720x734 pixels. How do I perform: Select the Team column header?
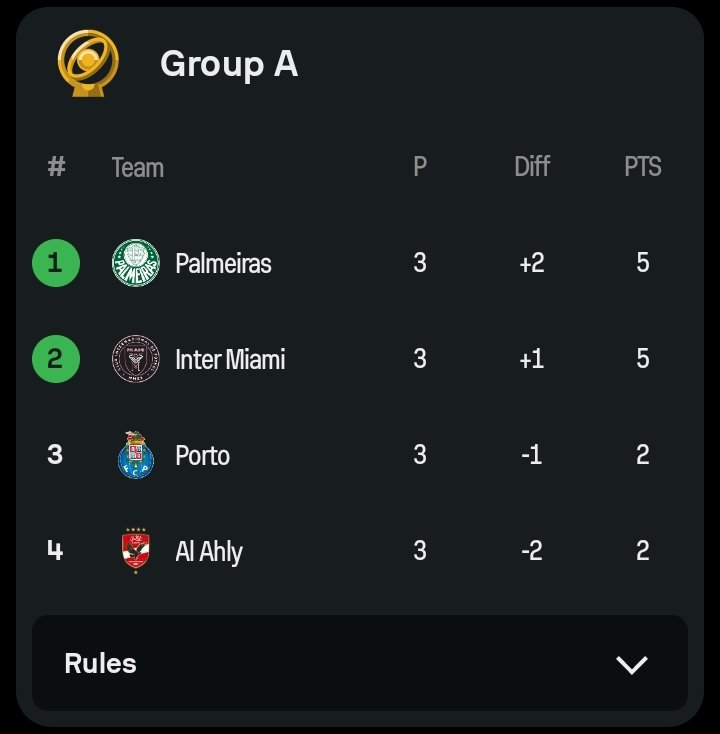click(138, 168)
